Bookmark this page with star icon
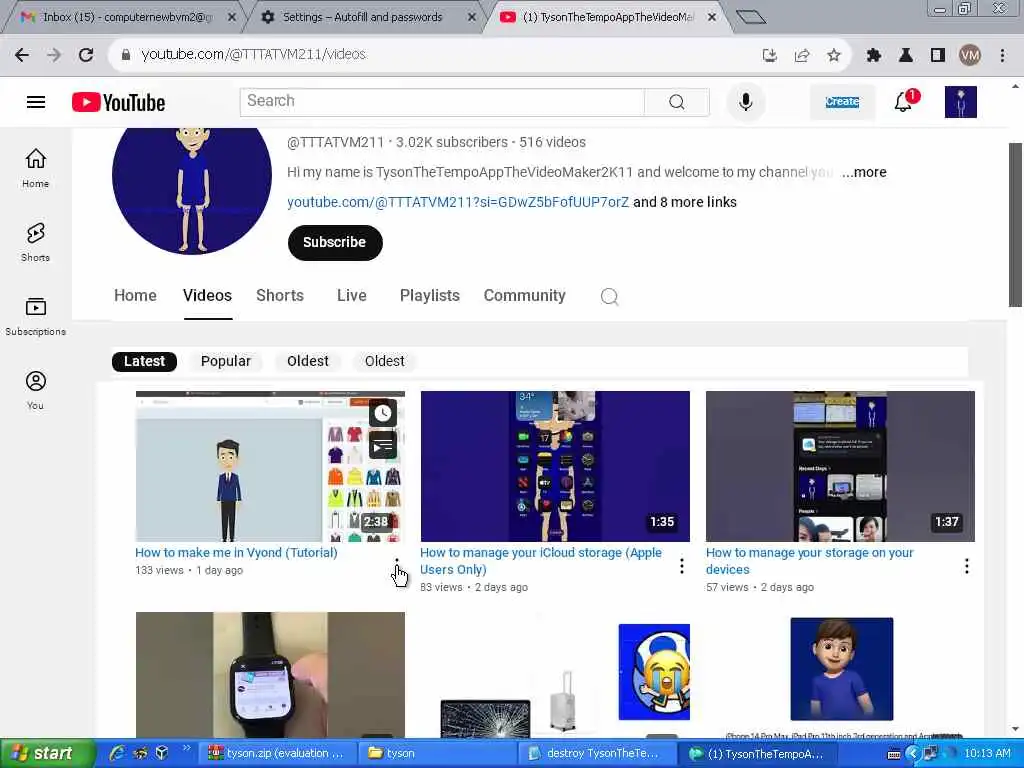 pos(834,55)
